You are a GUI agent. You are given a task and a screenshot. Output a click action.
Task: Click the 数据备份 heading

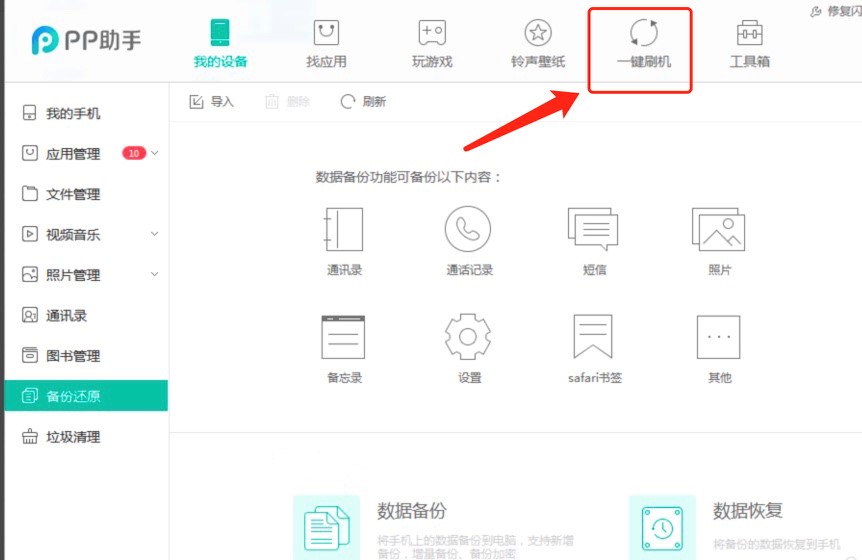[412, 511]
